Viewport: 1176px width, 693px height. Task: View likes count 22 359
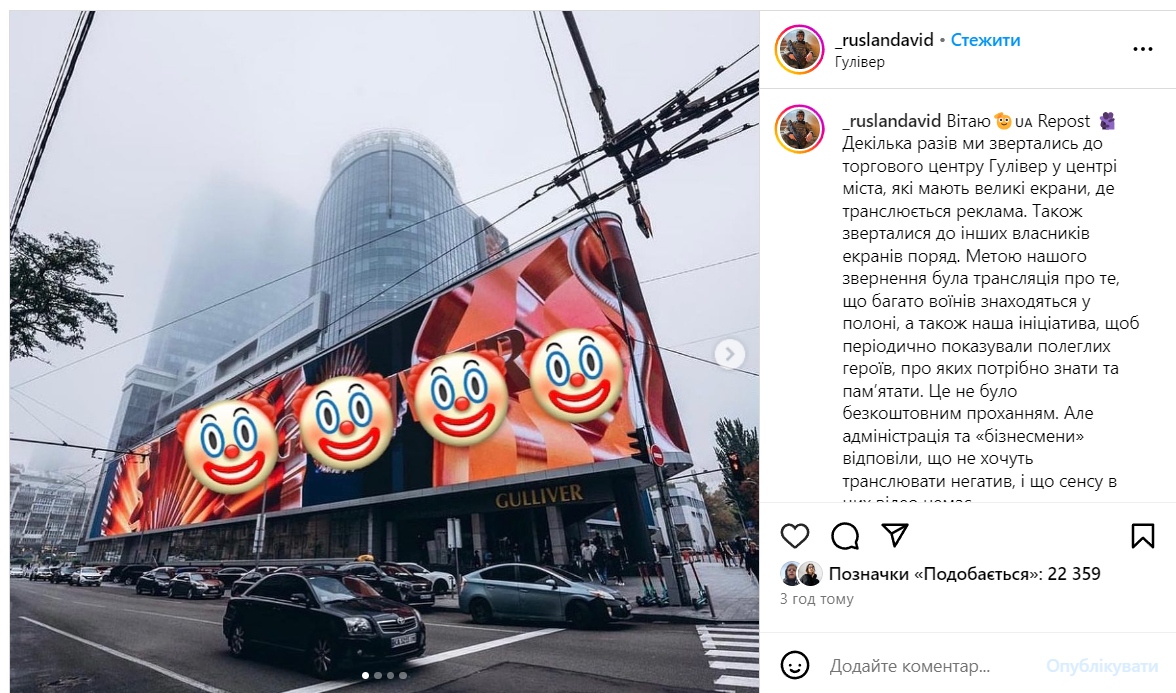tap(964, 574)
